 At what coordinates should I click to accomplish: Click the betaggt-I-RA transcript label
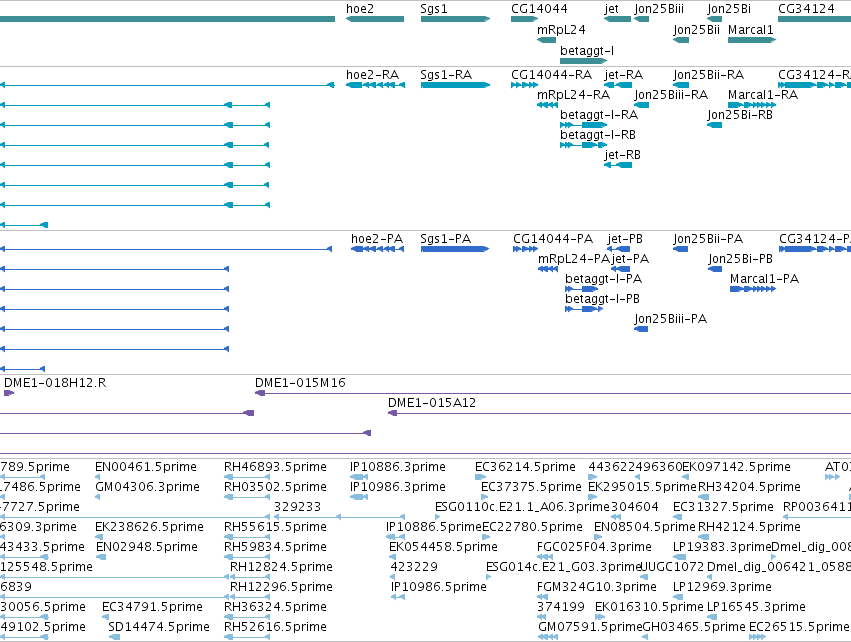(x=599, y=115)
